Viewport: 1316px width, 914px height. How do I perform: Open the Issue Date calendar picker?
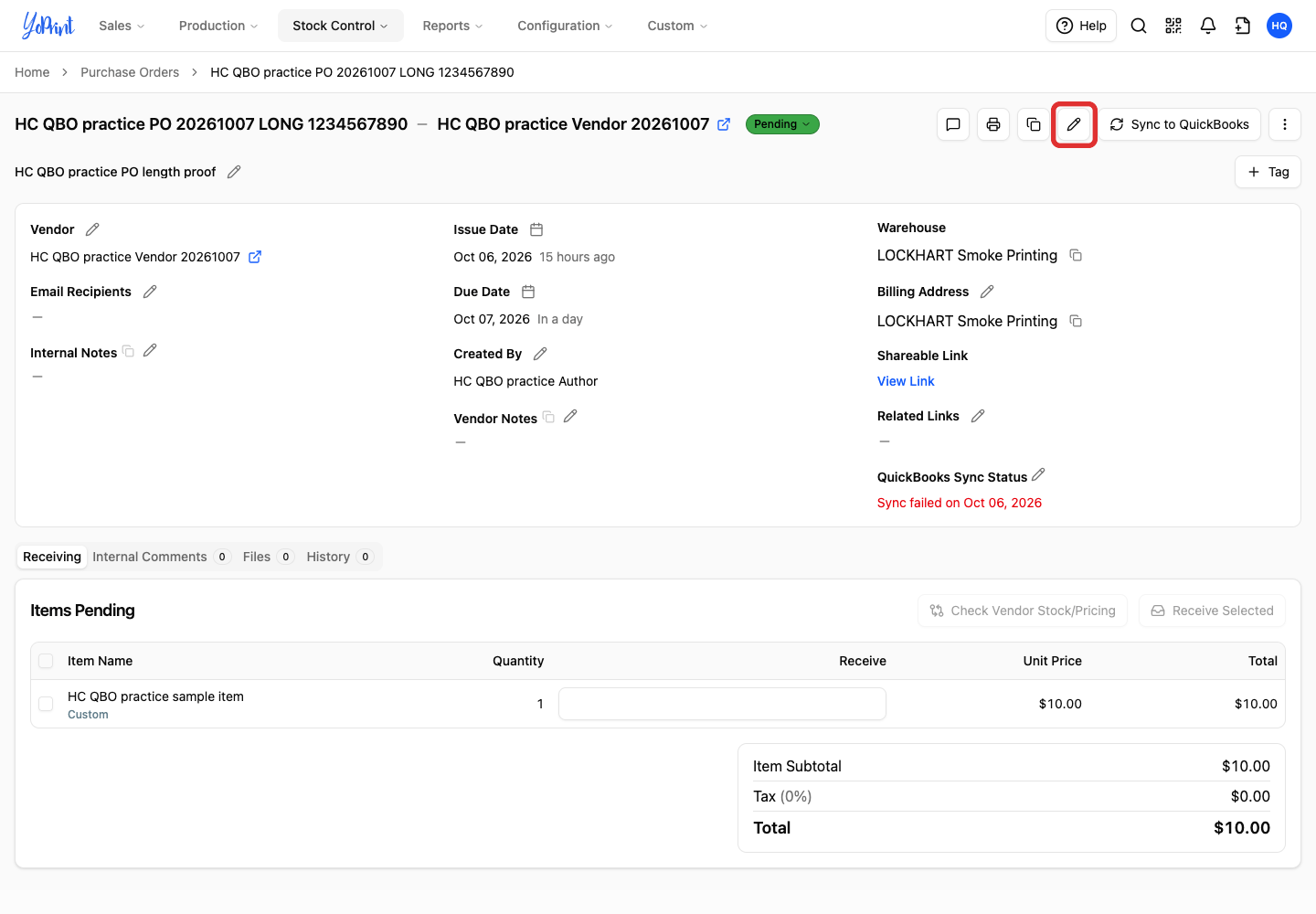tap(536, 229)
